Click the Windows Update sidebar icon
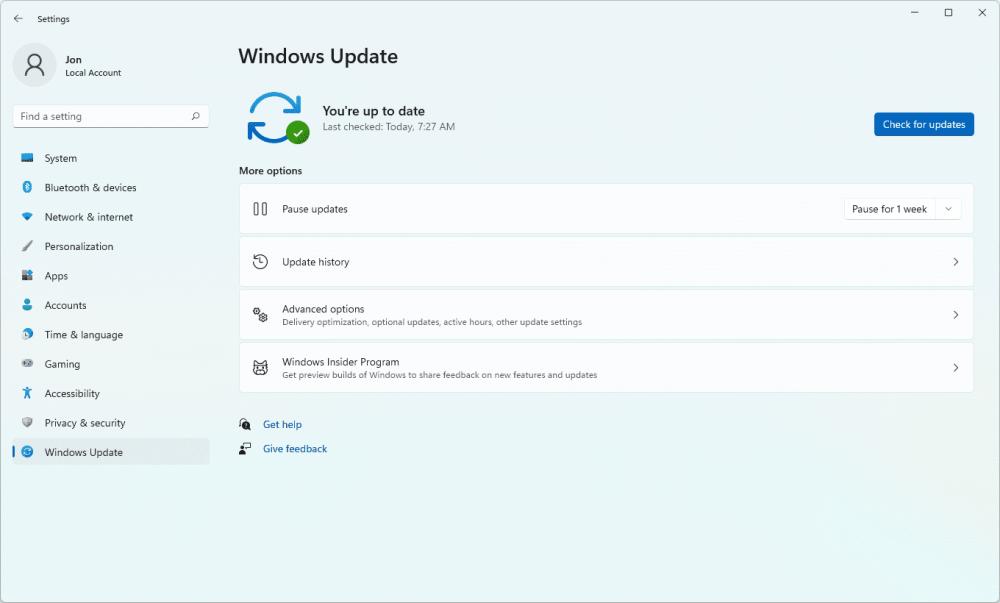This screenshot has height=603, width=1000. click(27, 451)
